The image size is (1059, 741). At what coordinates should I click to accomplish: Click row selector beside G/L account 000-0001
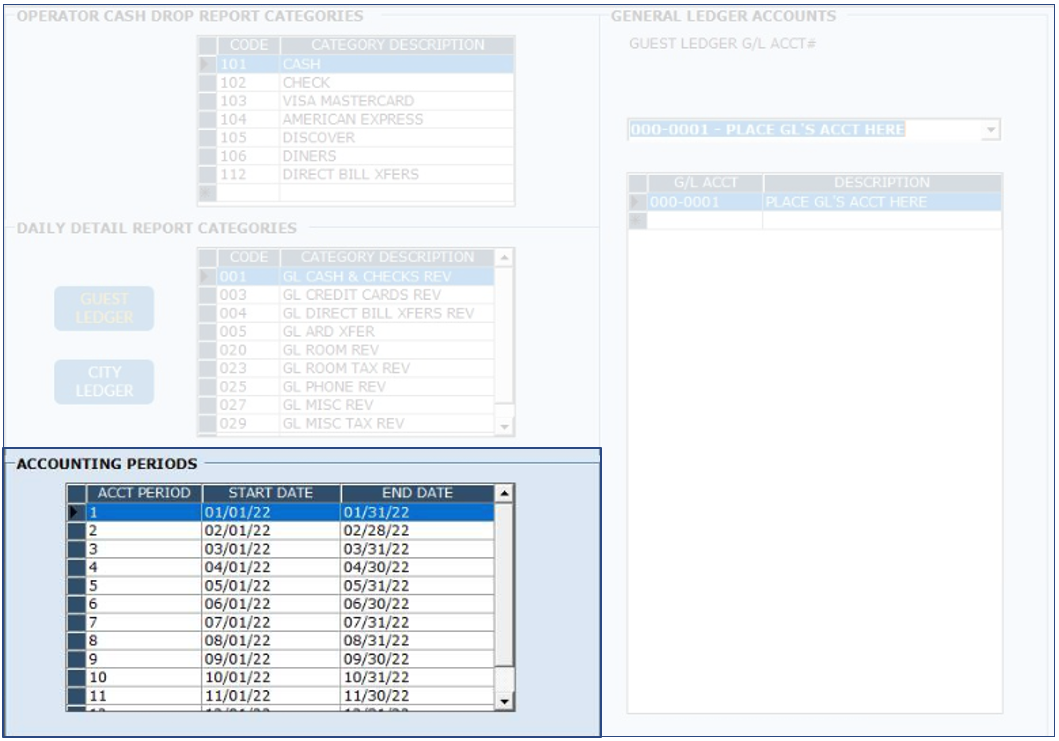637,202
